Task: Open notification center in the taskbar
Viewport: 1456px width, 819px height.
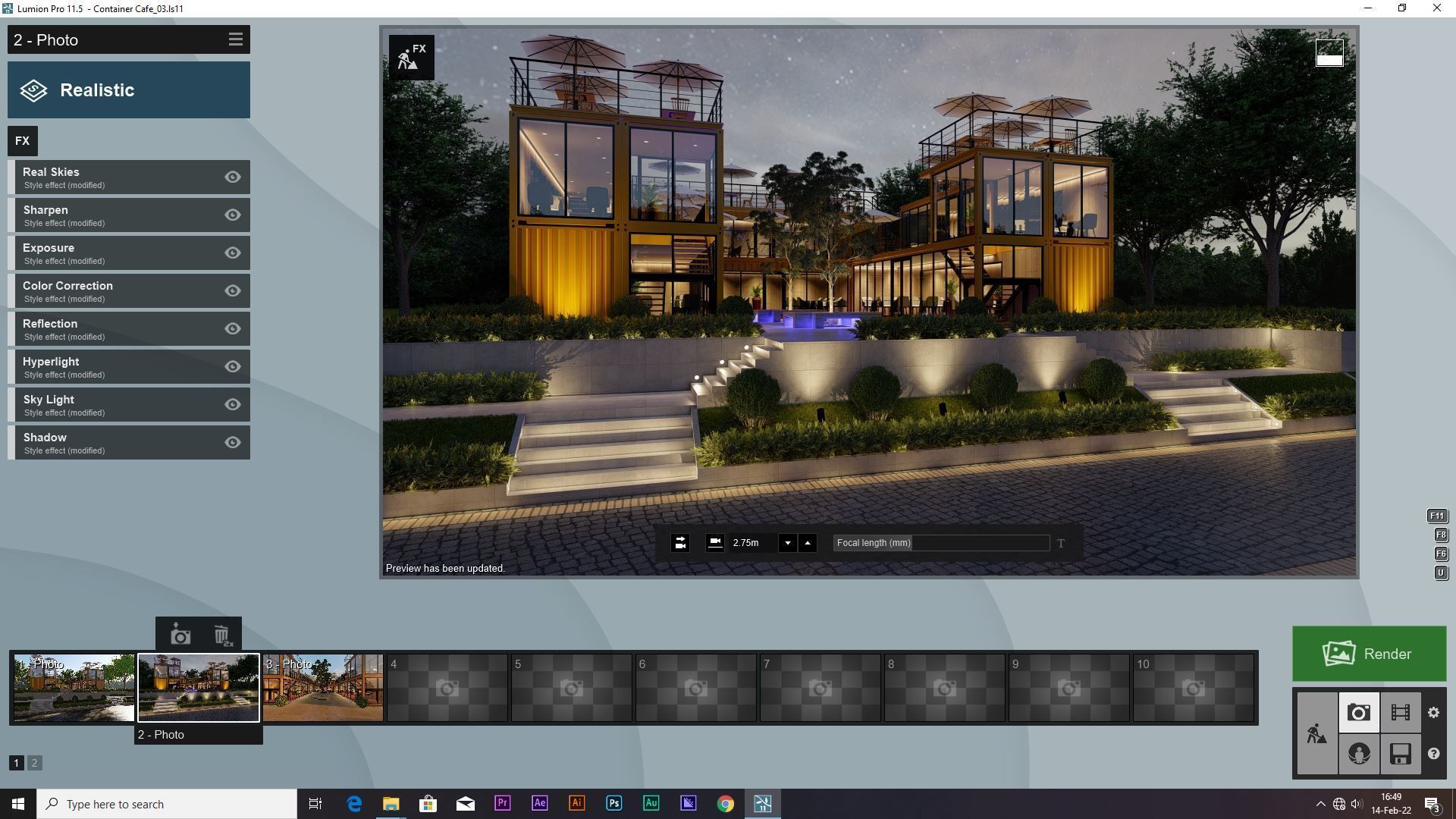Action: click(x=1432, y=804)
